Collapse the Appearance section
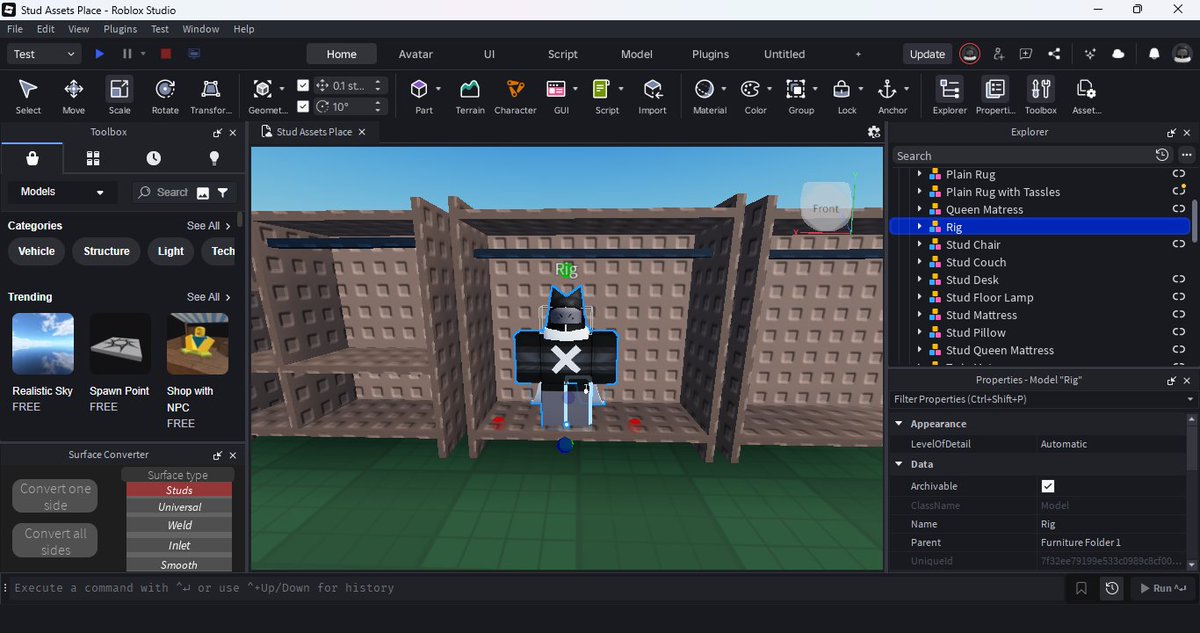Viewport: 1200px width, 633px height. coord(899,424)
